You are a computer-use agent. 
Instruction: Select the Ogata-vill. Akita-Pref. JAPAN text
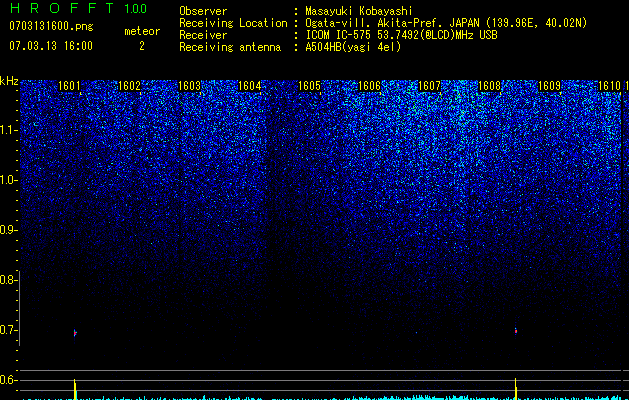point(392,23)
